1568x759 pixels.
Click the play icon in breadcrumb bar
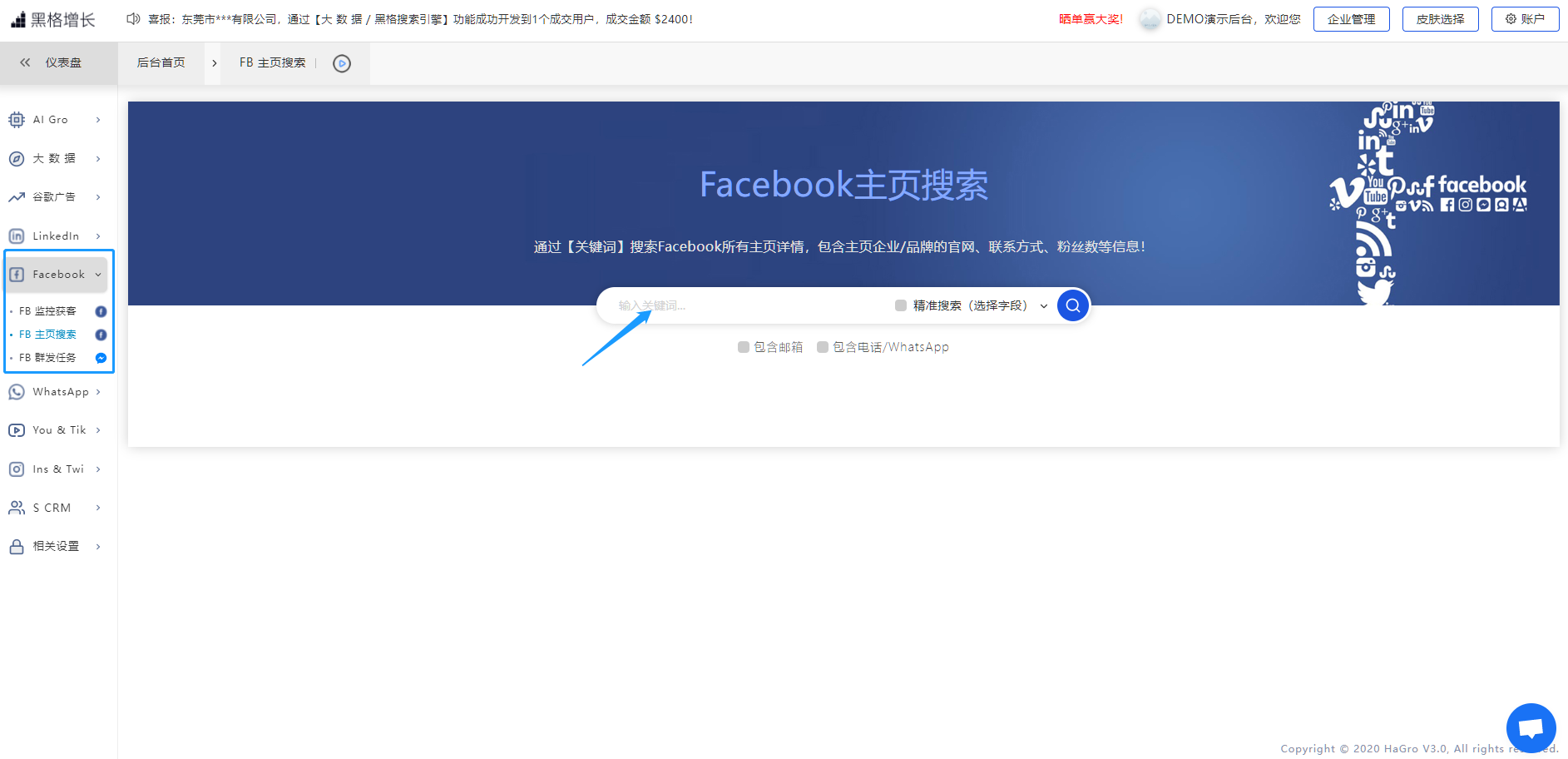(342, 63)
